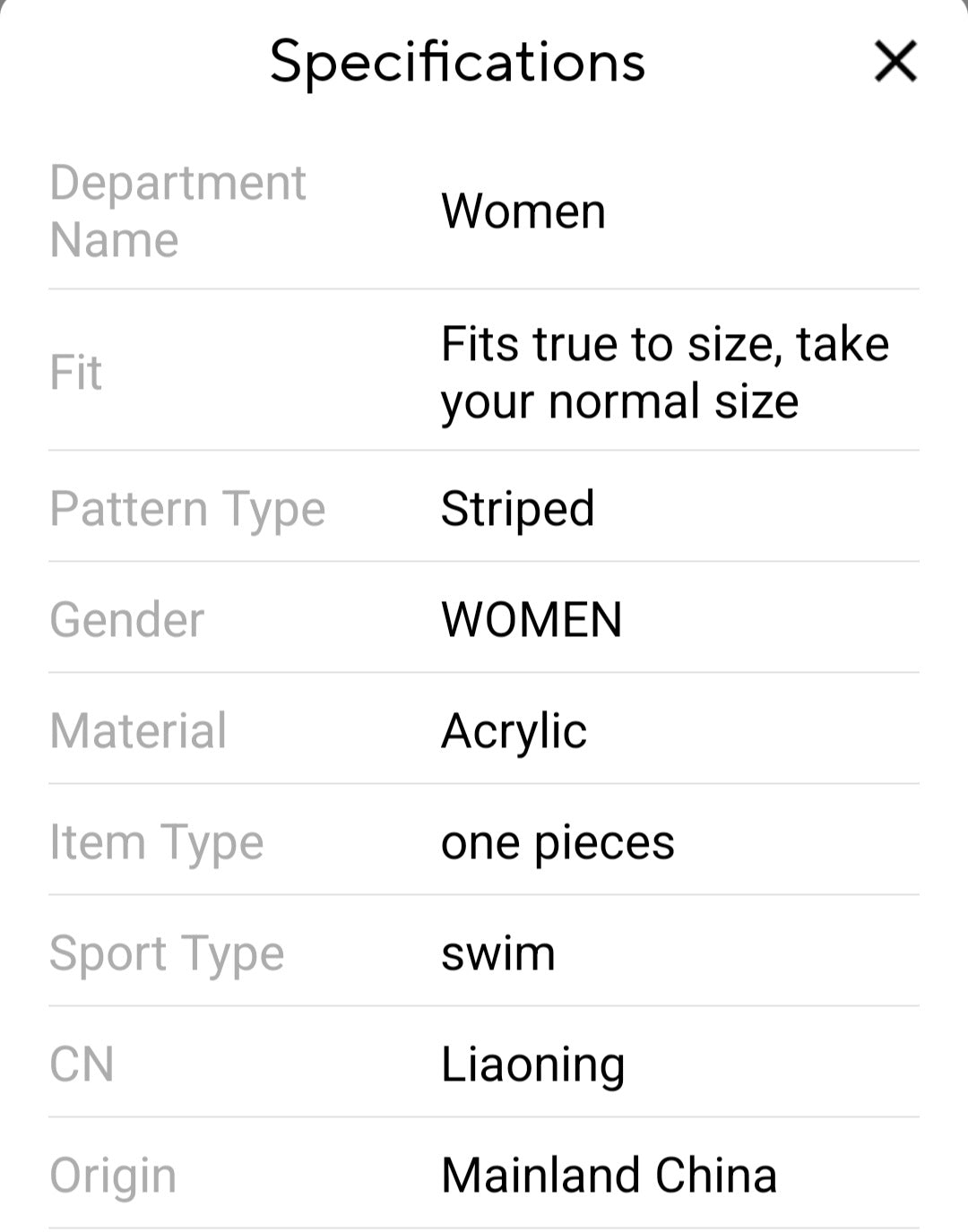
Task: Tap the WOMEN gender value
Action: (532, 620)
